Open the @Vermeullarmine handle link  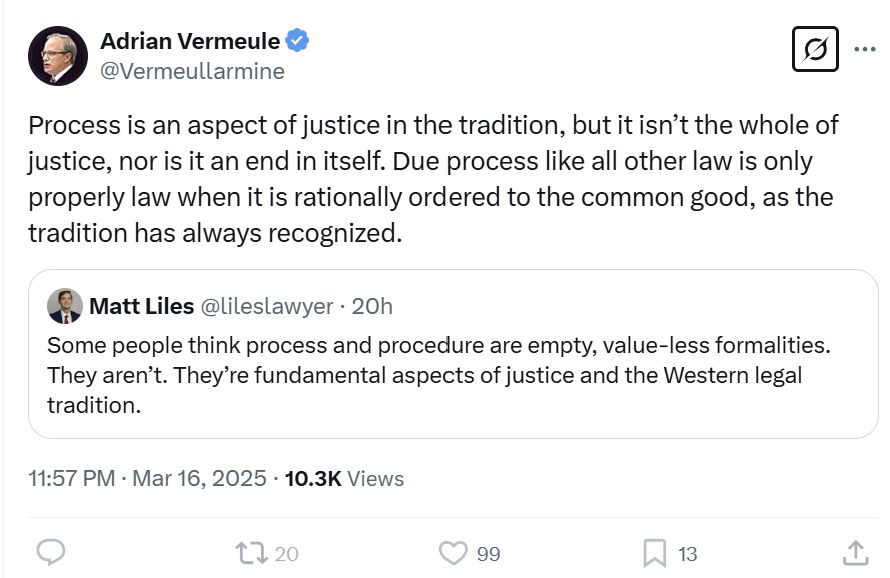pyautogui.click(x=192, y=71)
